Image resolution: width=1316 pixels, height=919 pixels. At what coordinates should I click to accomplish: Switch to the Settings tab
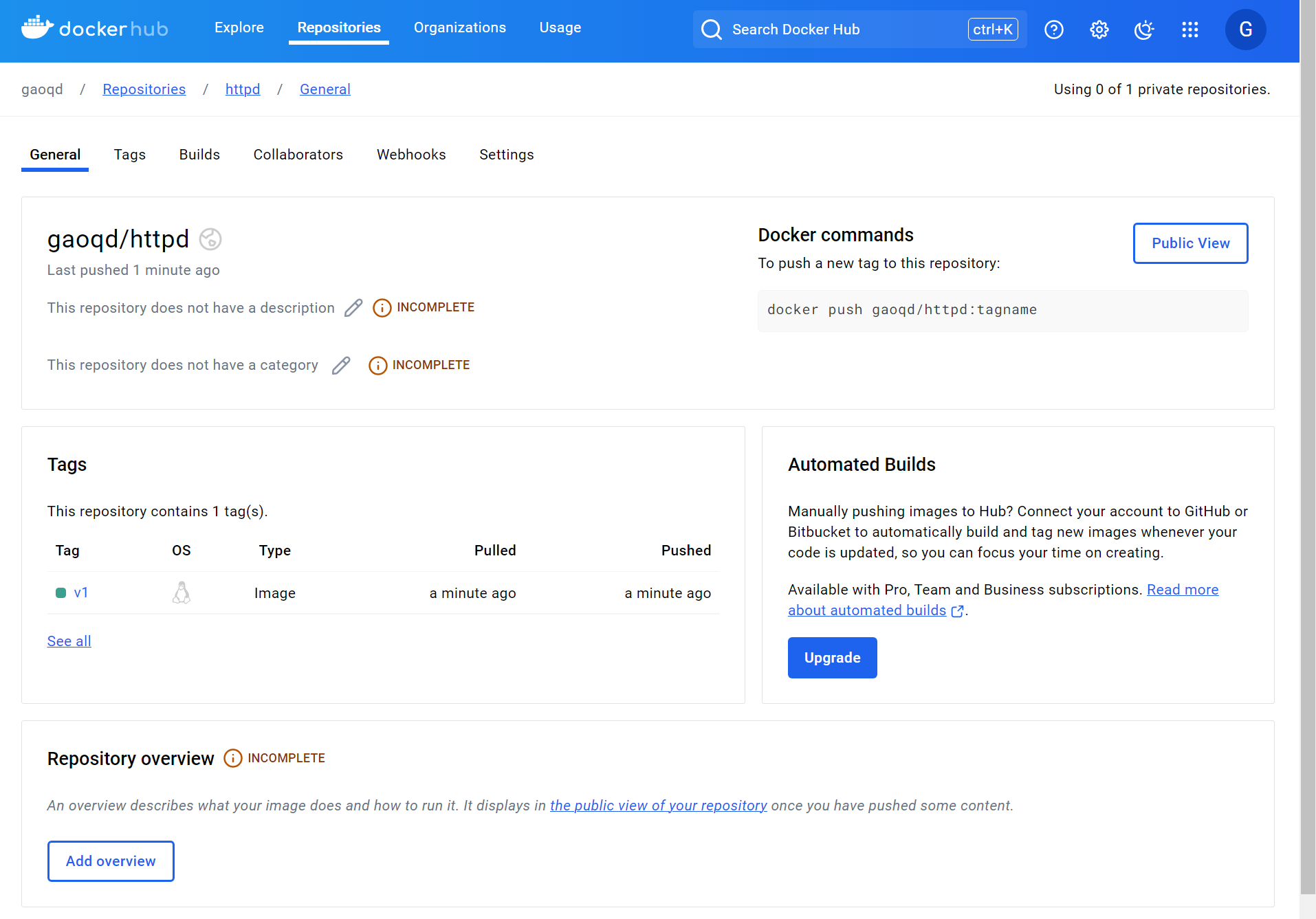pyautogui.click(x=507, y=155)
